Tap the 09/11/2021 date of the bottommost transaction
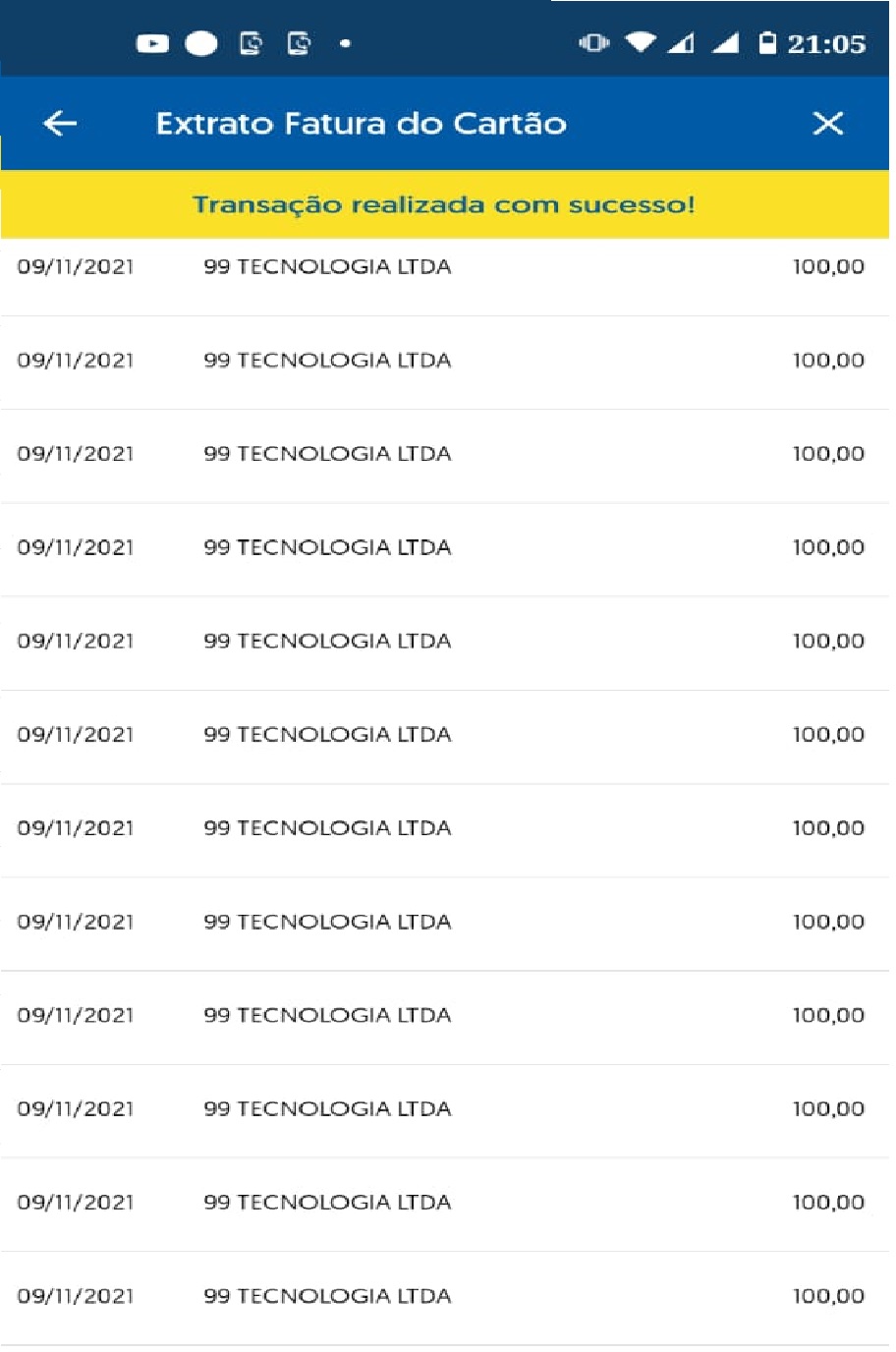 pyautogui.click(x=76, y=1296)
